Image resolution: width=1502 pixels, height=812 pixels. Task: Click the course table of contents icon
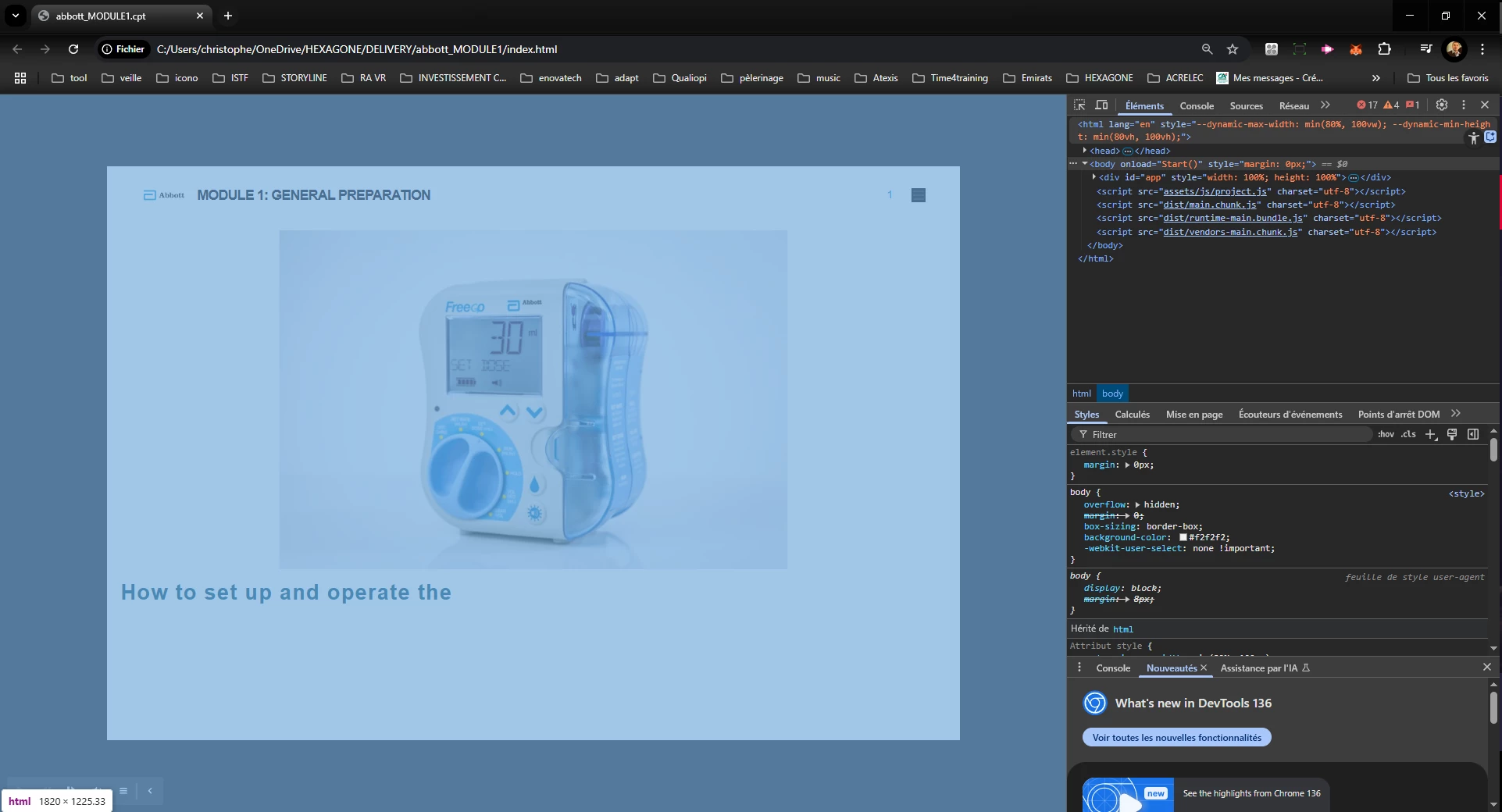919,195
